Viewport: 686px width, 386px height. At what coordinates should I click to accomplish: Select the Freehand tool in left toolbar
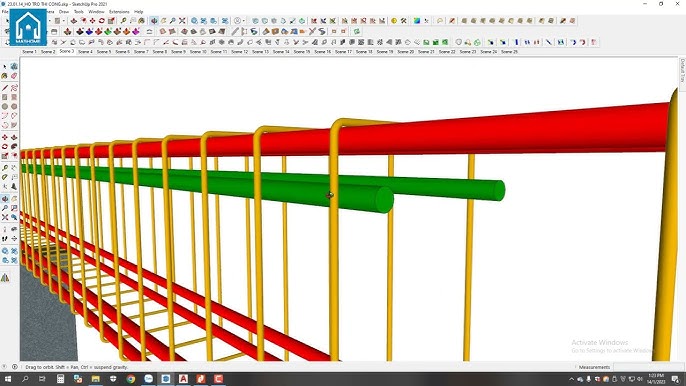click(x=14, y=88)
